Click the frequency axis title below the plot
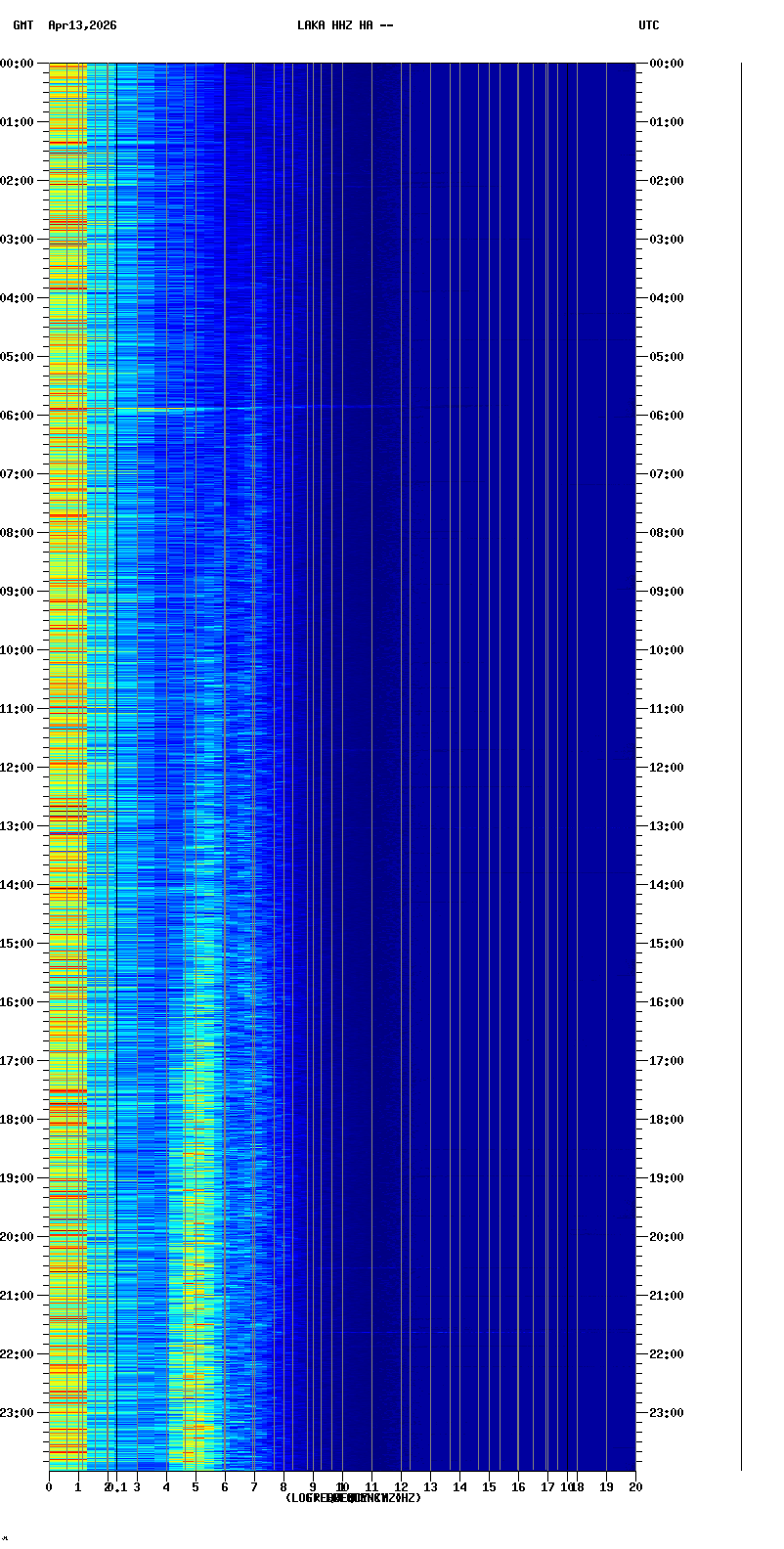This screenshot has width=784, height=1549. (353, 1498)
